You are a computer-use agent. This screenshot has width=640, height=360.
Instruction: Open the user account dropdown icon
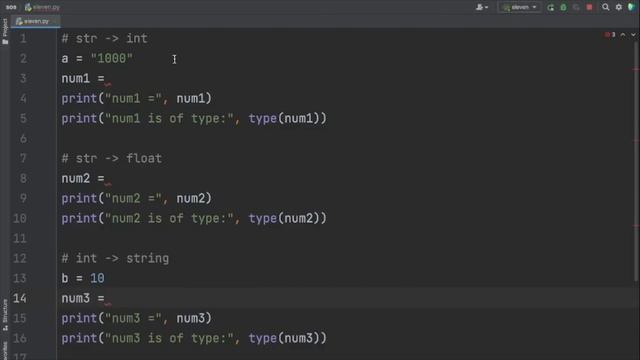pyautogui.click(x=482, y=7)
